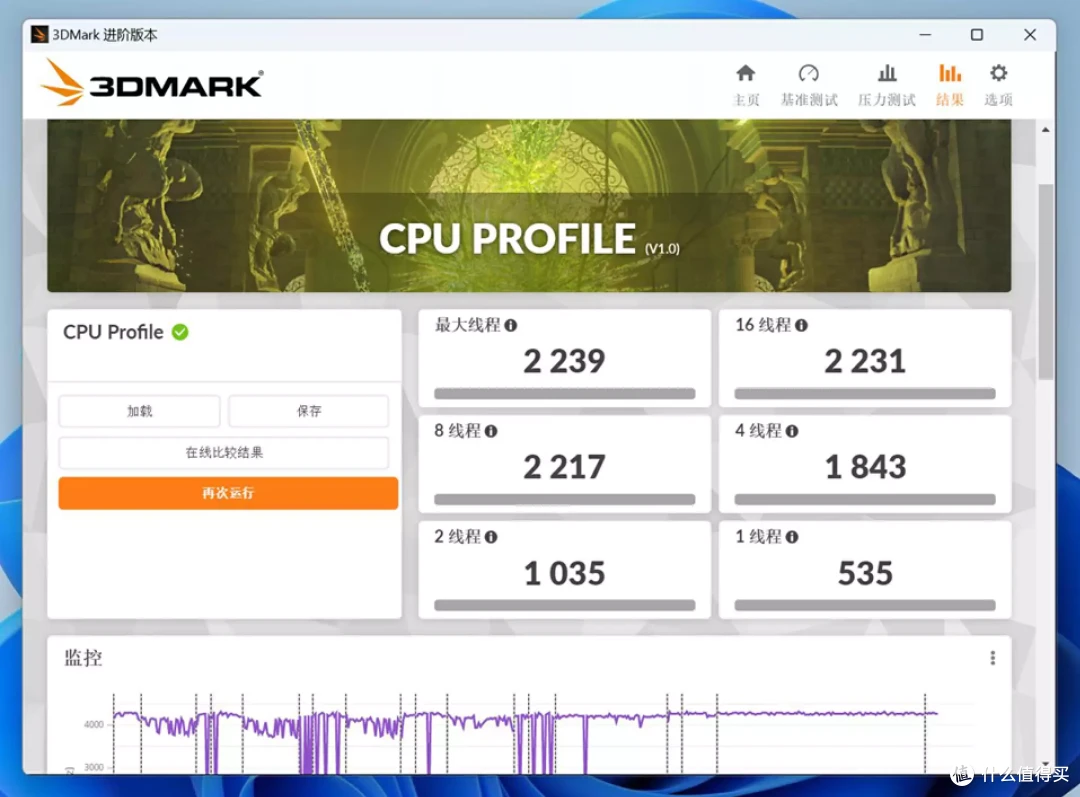The height and width of the screenshot is (797, 1080).
Task: Click the max threads score bar
Action: pos(564,393)
